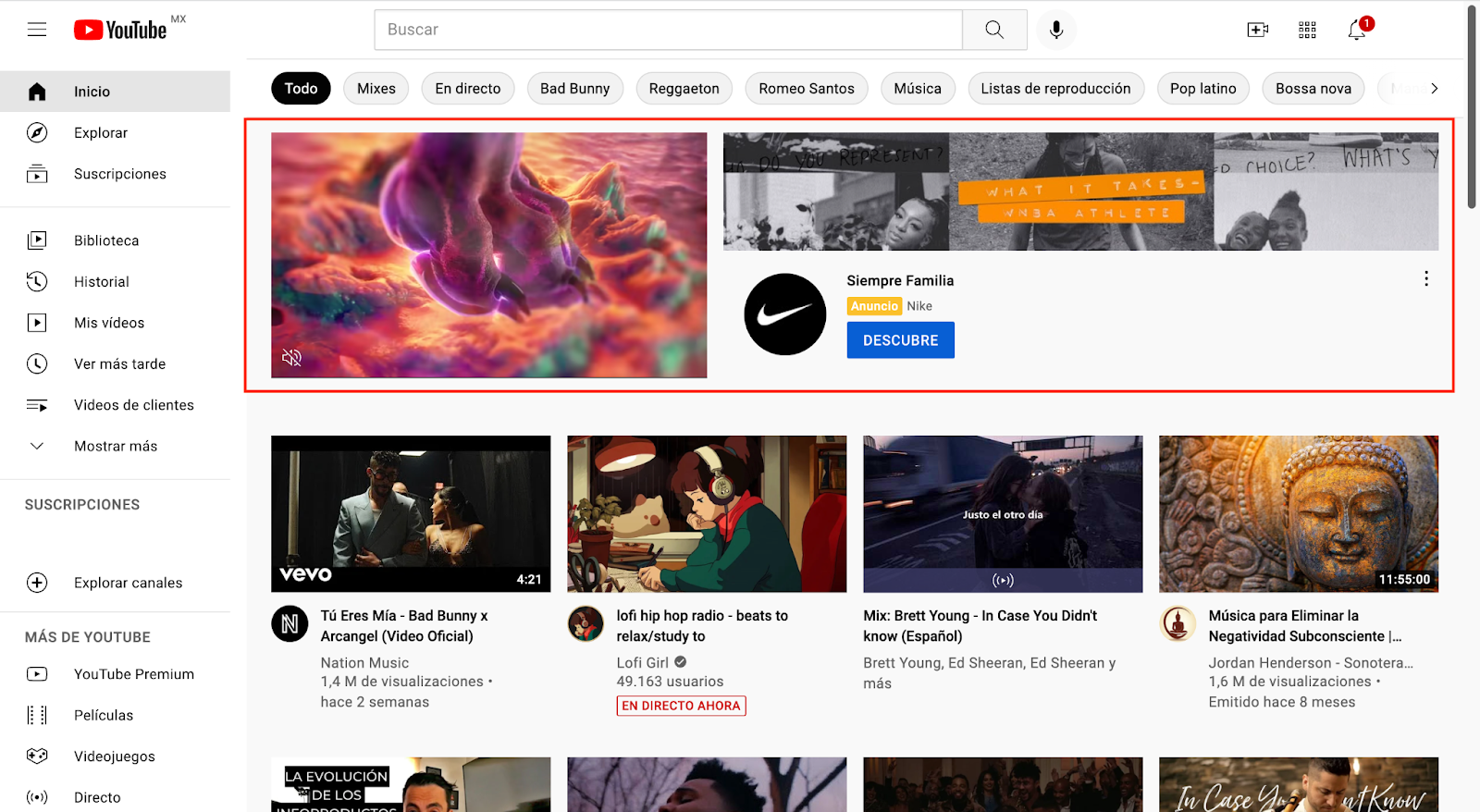Click the Explorar canales plus icon
Image resolution: width=1480 pixels, height=812 pixels.
tap(37, 583)
